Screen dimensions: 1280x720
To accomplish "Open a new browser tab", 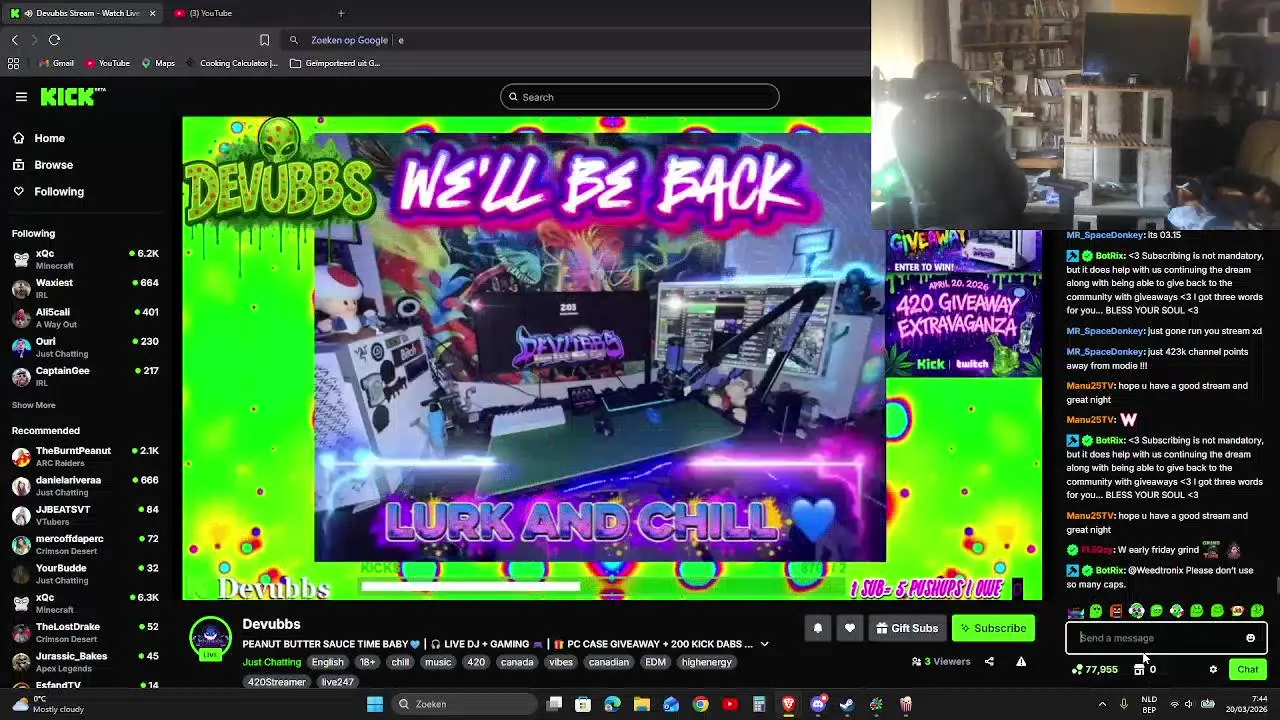I will point(341,13).
